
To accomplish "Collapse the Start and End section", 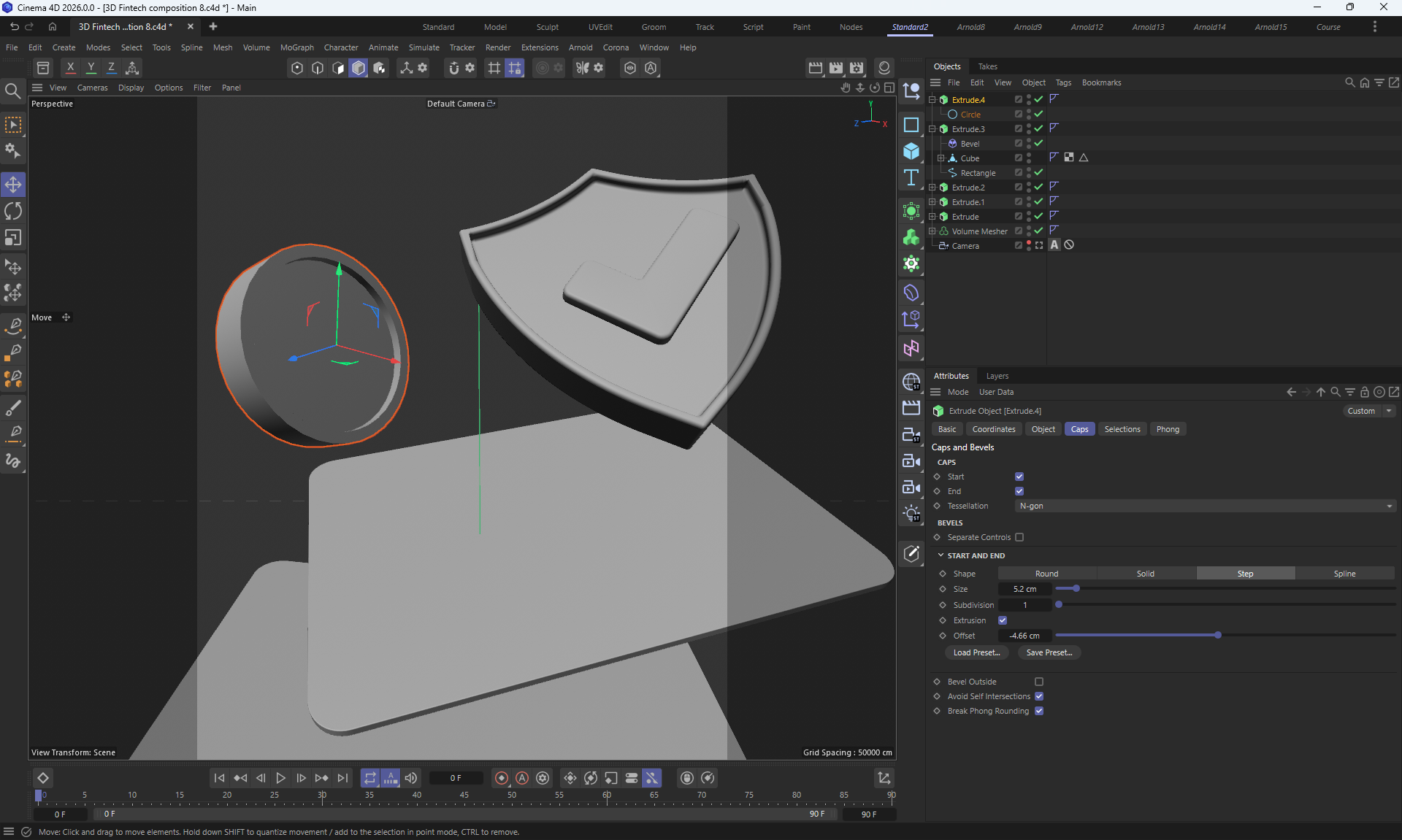I will (941, 555).
